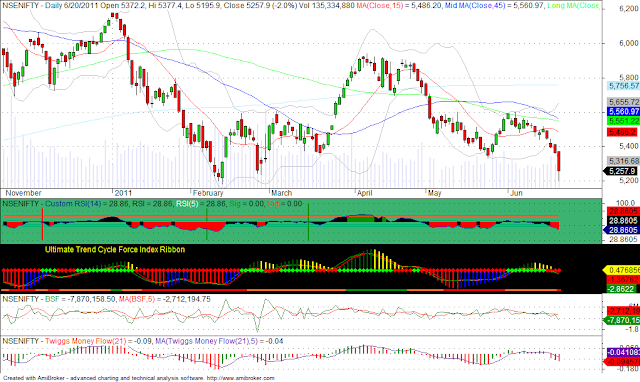Click the BSF = -7,870,158.50 legend

click(81, 299)
